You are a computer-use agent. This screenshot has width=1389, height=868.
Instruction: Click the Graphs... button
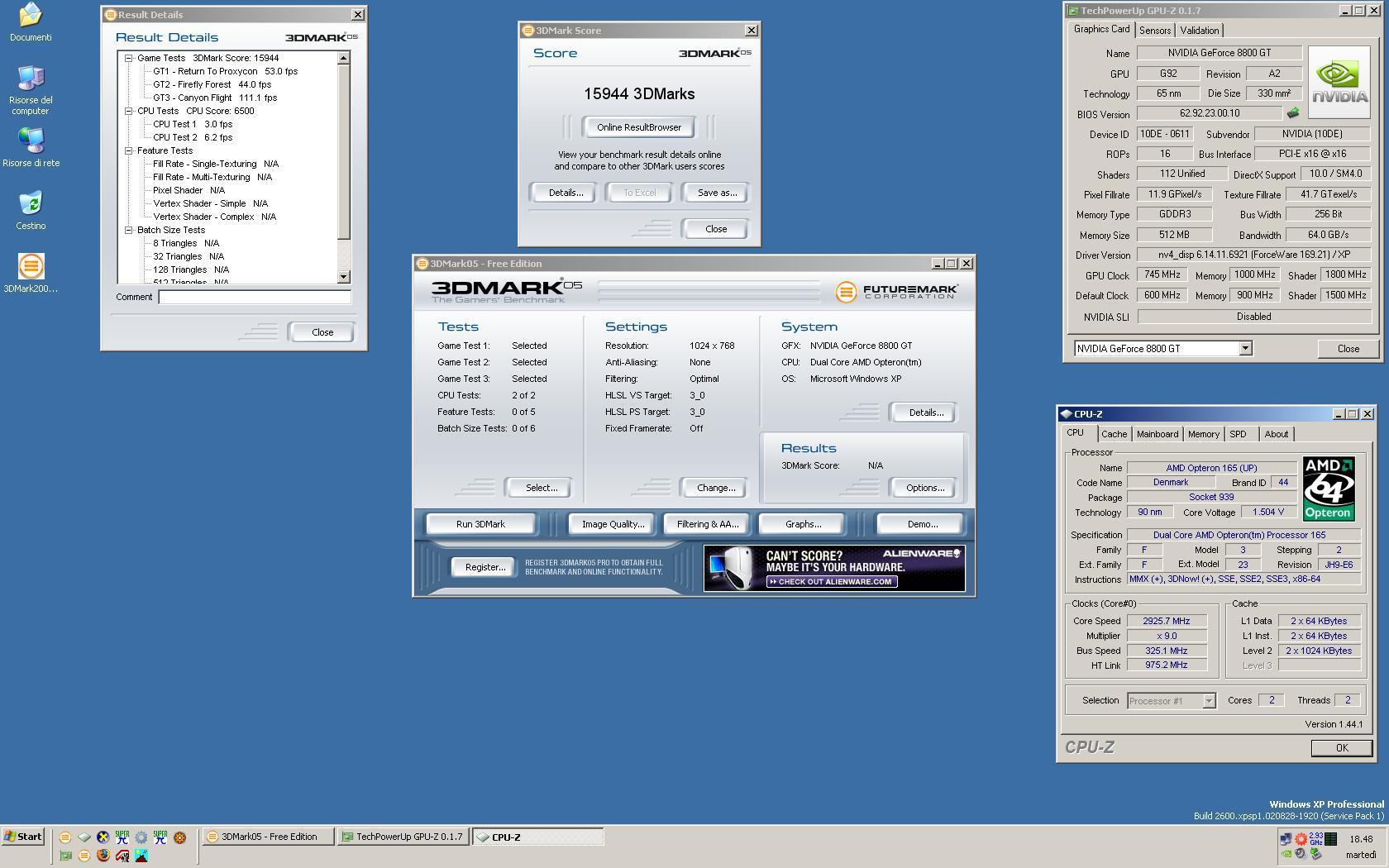[803, 524]
